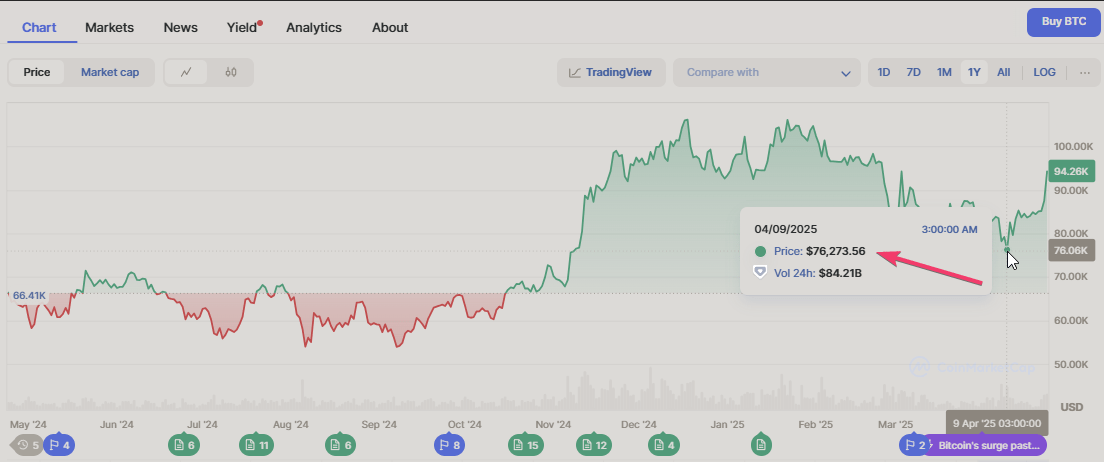The height and width of the screenshot is (462, 1104).
Task: Click the history marker labeled 5
Action: coord(27,445)
